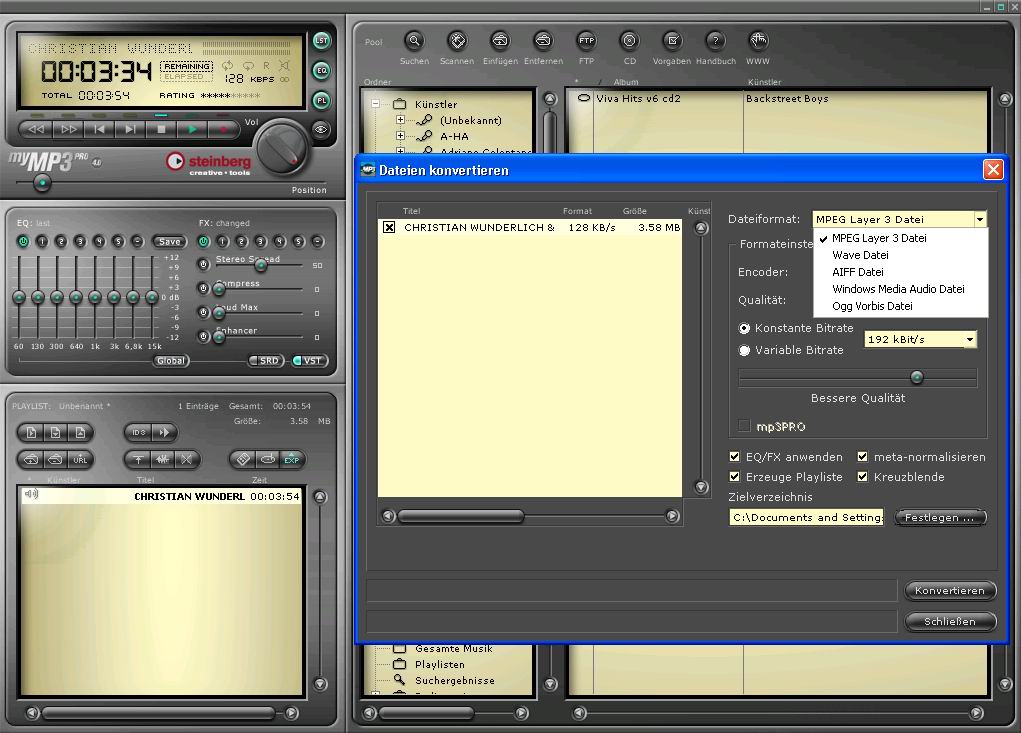Screen dimensions: 1021x733
Task: Click the Einfügen icon
Action: (500, 41)
